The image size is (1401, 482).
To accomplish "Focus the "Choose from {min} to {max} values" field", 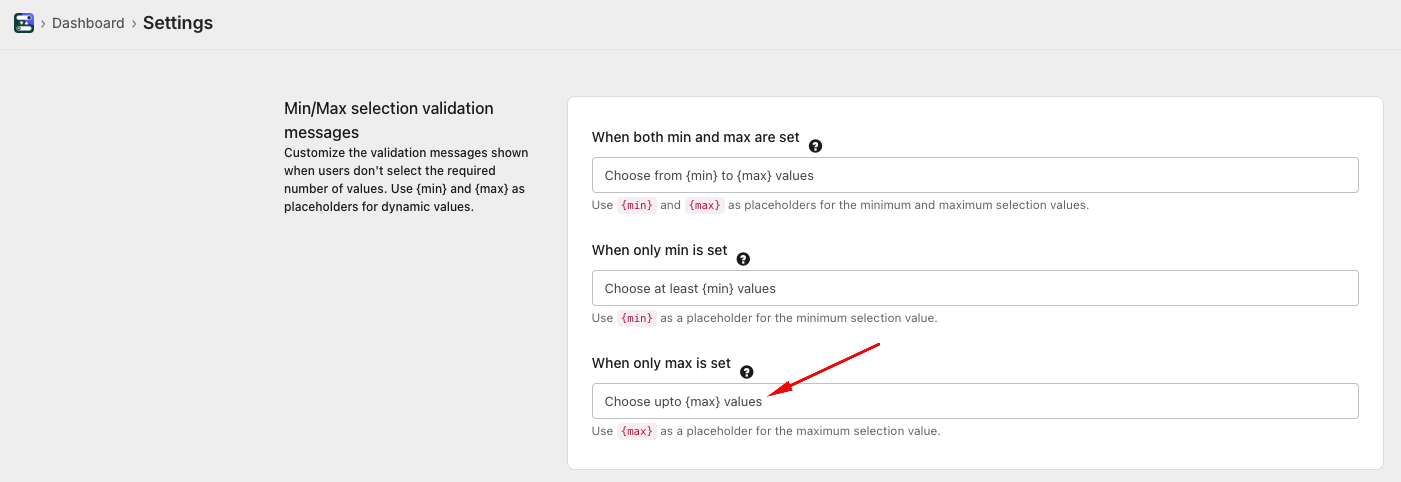I will pos(974,175).
